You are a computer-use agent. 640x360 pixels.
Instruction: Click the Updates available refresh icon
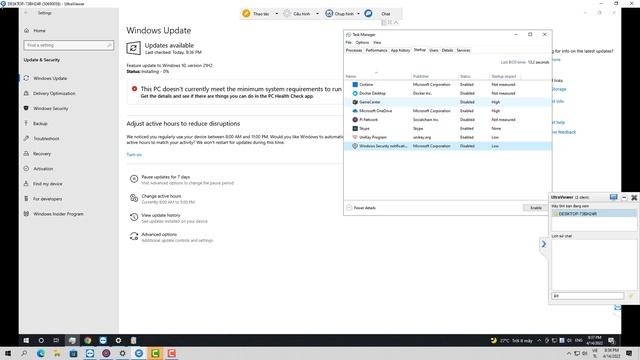tap(133, 48)
